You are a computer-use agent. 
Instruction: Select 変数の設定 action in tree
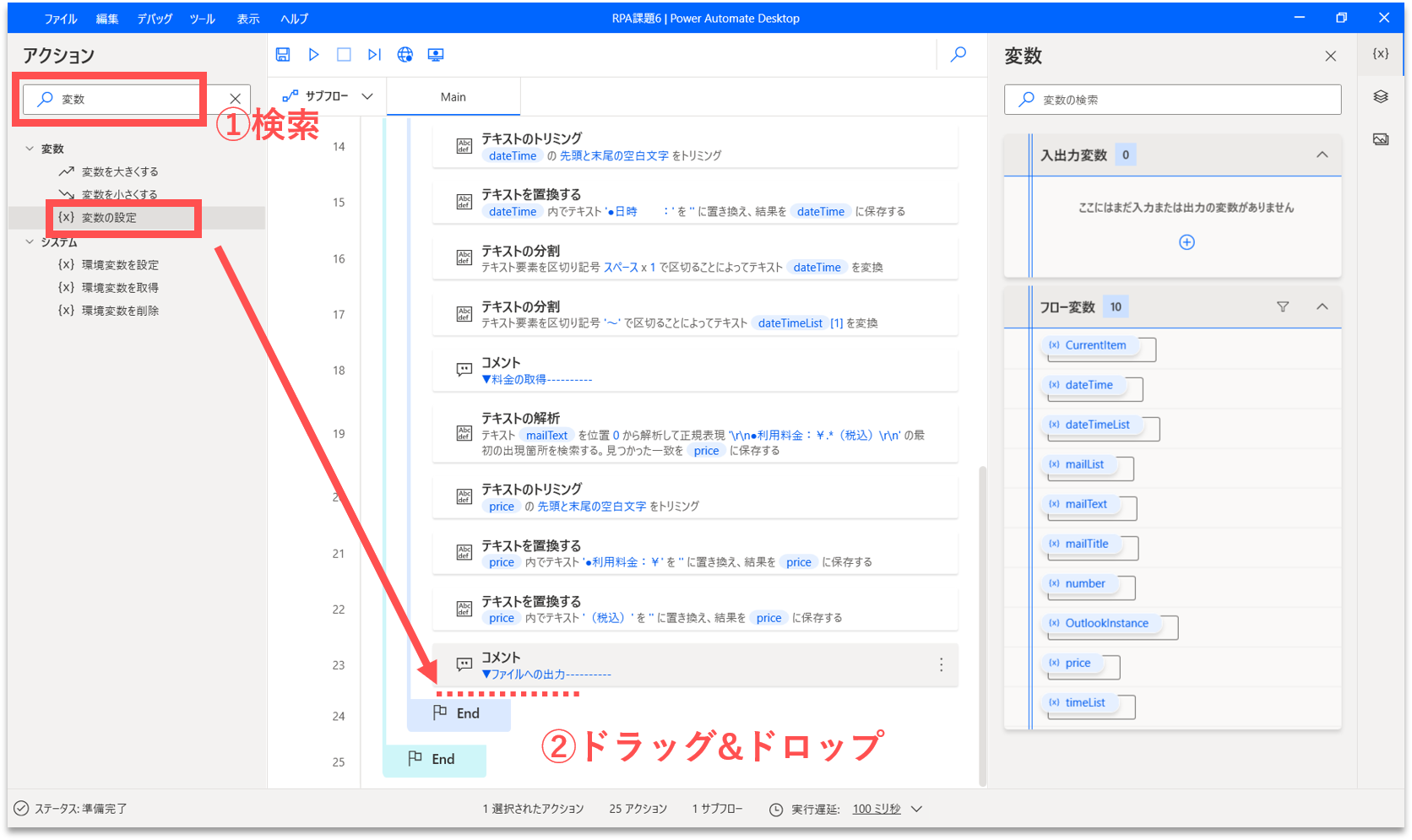point(109,218)
